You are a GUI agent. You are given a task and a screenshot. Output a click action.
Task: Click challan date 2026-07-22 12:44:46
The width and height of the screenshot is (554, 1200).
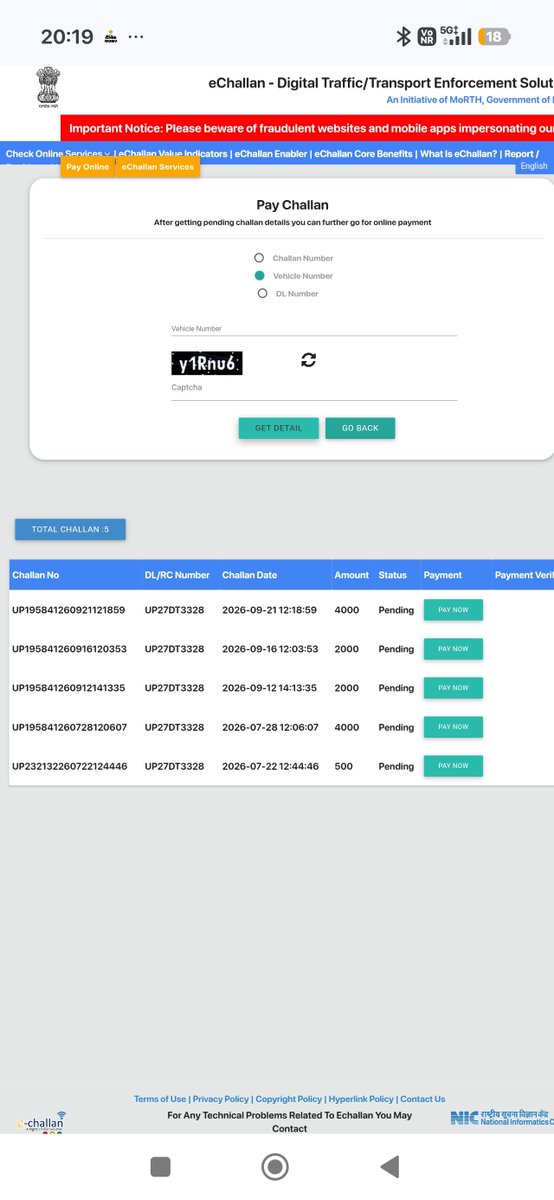coord(270,766)
